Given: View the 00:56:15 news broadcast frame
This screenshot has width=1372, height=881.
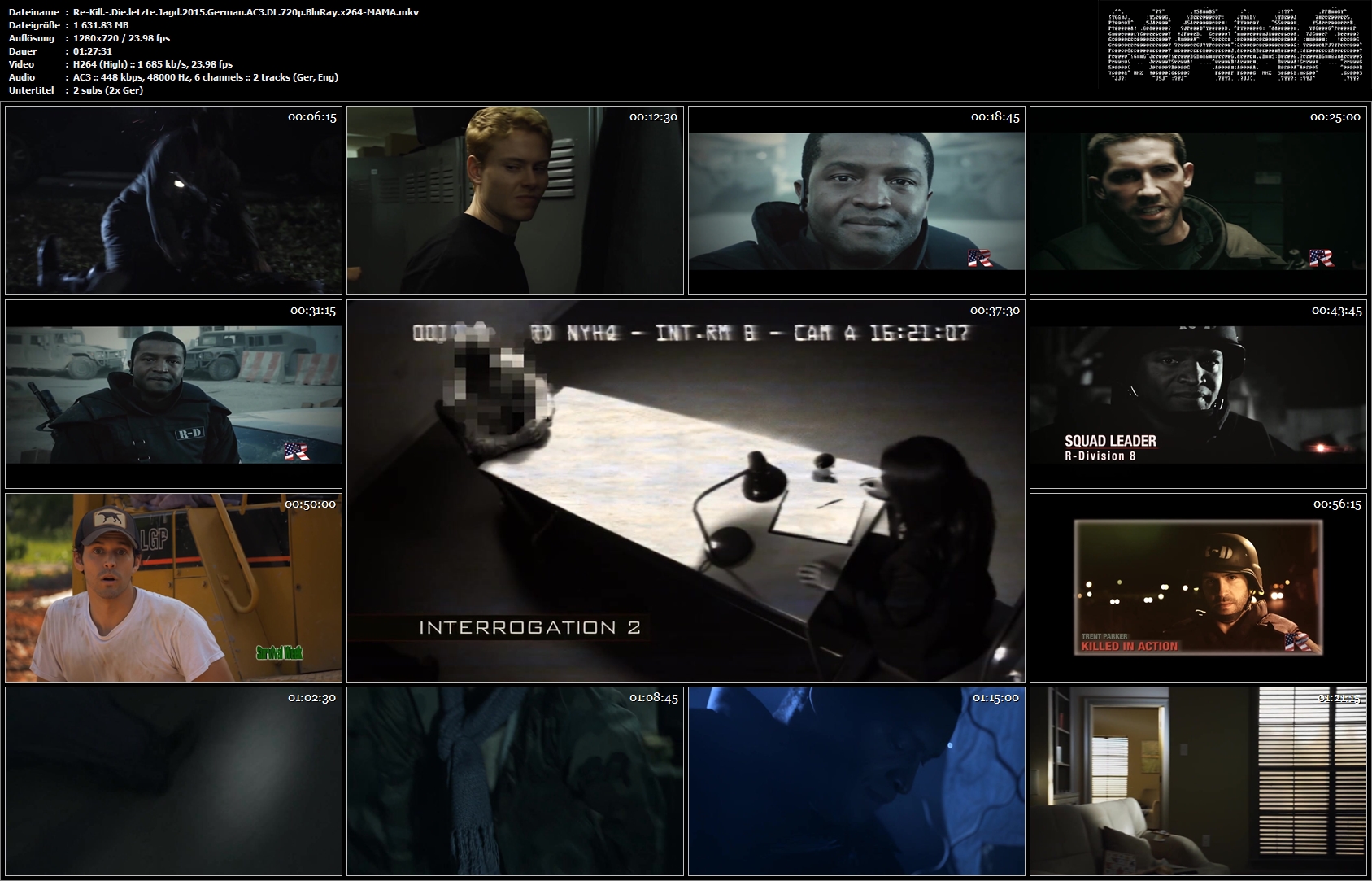Looking at the screenshot, I should point(1198,587).
